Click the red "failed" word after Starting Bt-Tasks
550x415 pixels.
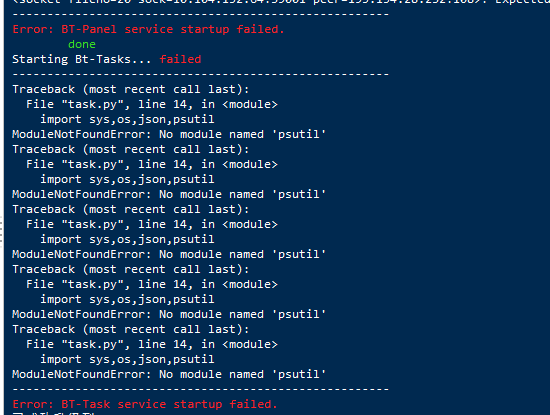[x=180, y=59]
